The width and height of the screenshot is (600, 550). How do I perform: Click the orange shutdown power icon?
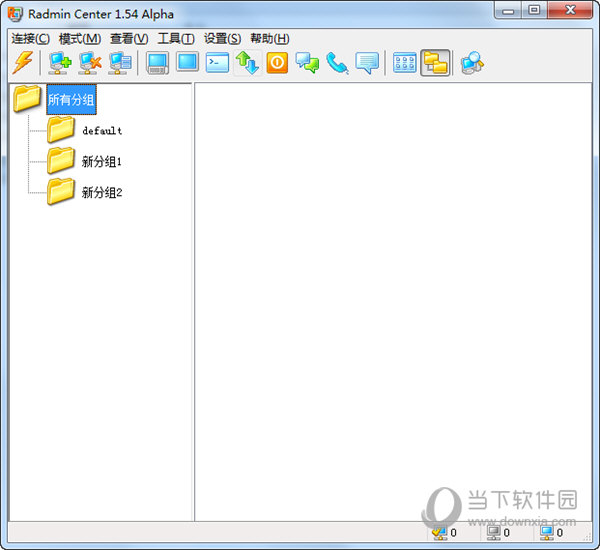277,63
